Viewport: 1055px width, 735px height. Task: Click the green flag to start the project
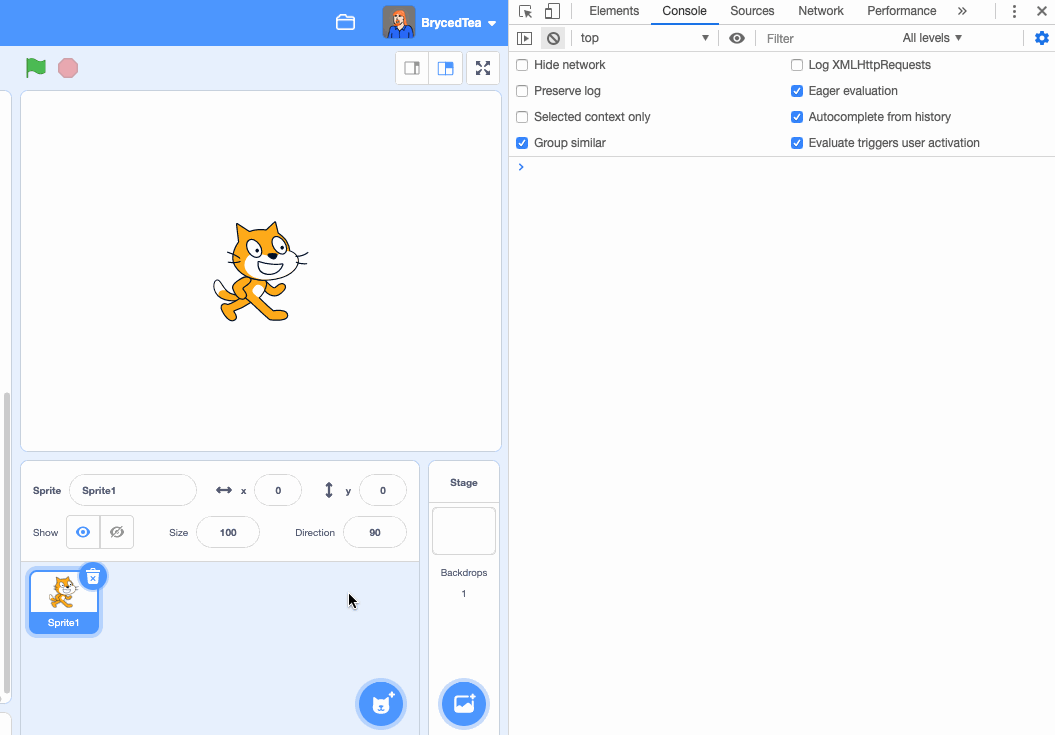click(36, 68)
